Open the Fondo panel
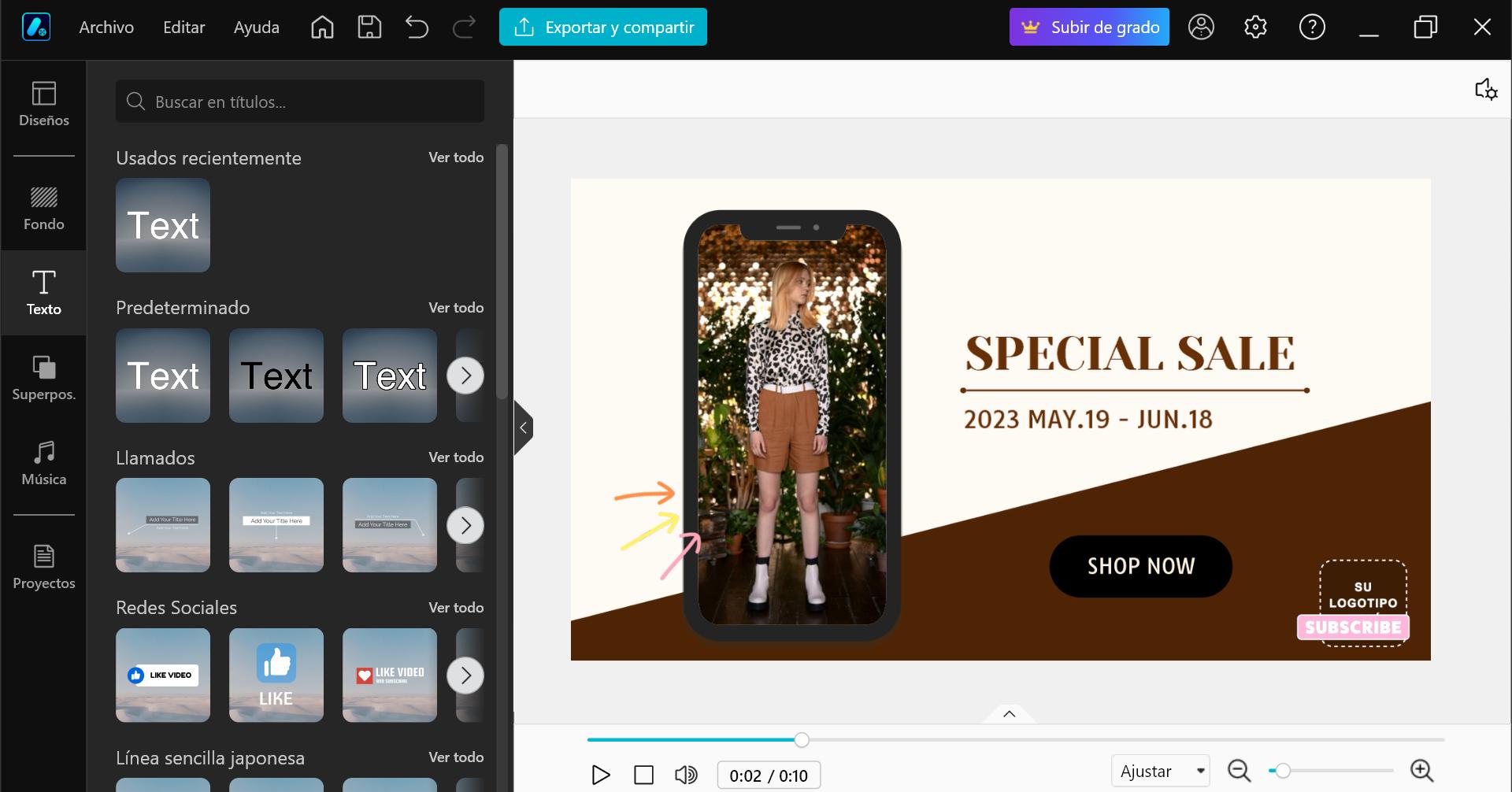This screenshot has height=792, width=1512. [x=43, y=209]
